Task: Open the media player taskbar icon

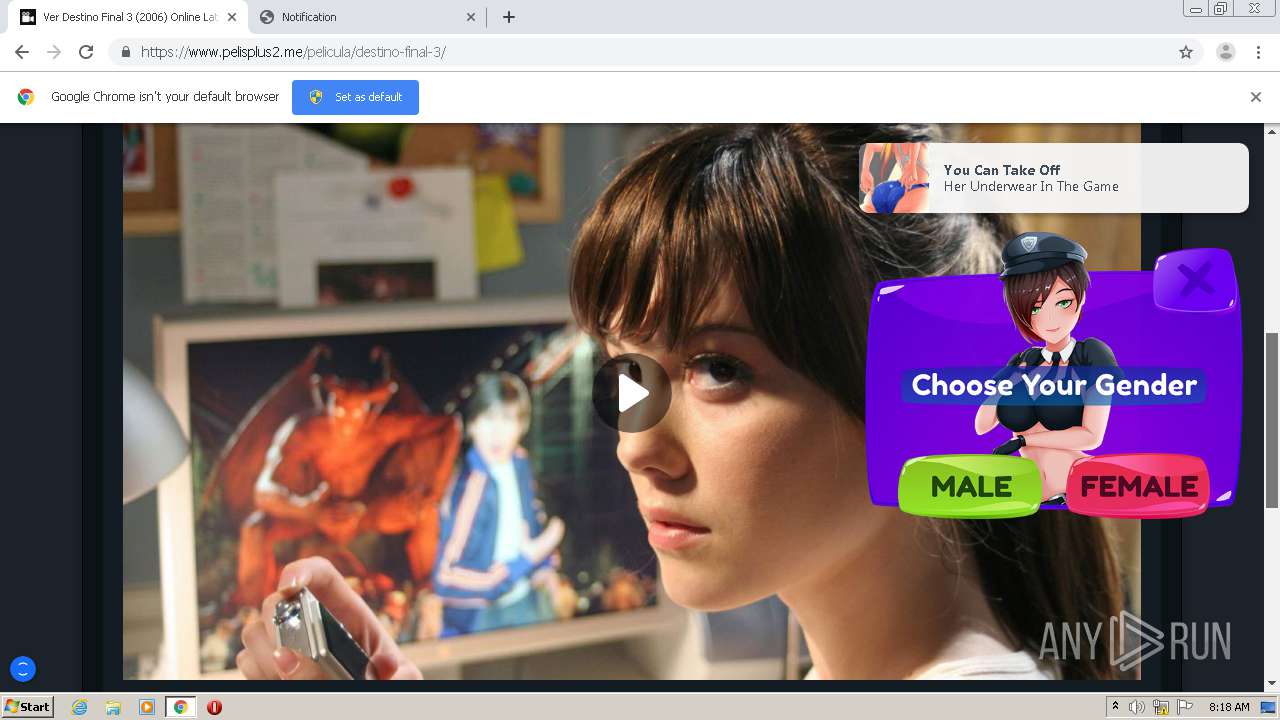Action: (x=147, y=707)
